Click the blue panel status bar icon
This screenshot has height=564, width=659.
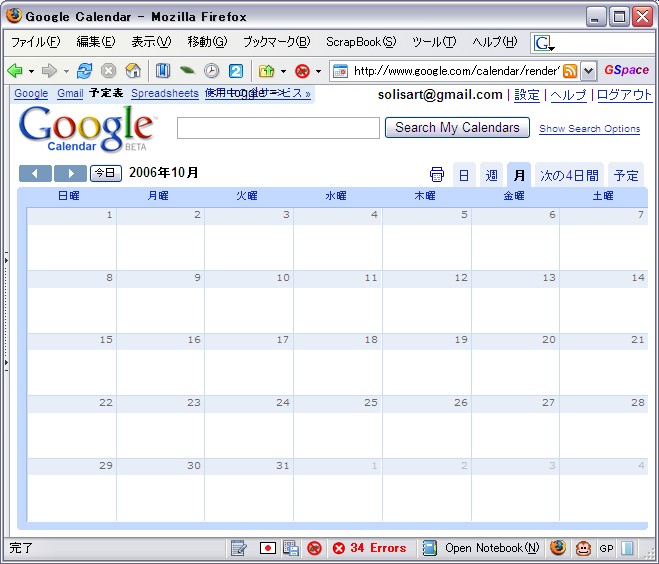tap(627, 548)
